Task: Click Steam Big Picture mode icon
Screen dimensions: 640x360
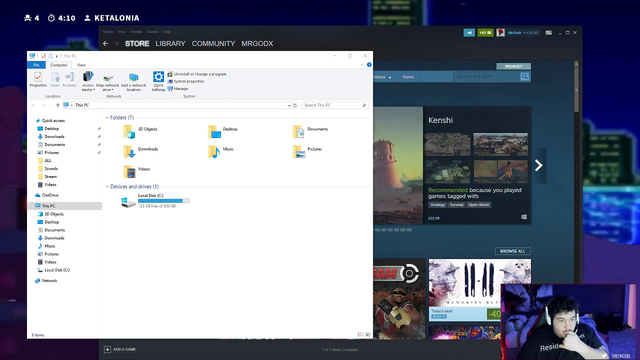Action: click(x=549, y=33)
